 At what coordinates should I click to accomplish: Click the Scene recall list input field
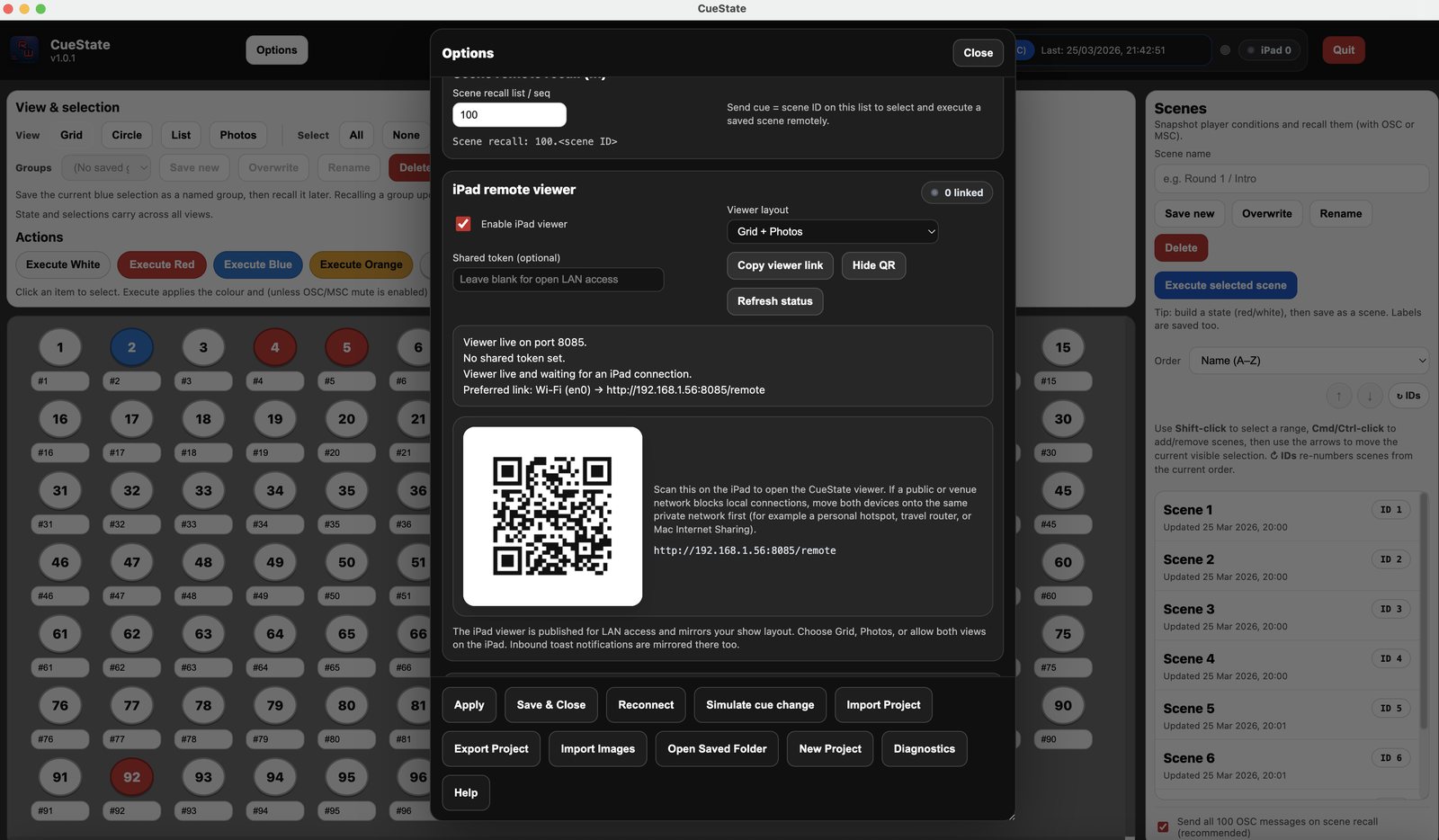(x=509, y=115)
